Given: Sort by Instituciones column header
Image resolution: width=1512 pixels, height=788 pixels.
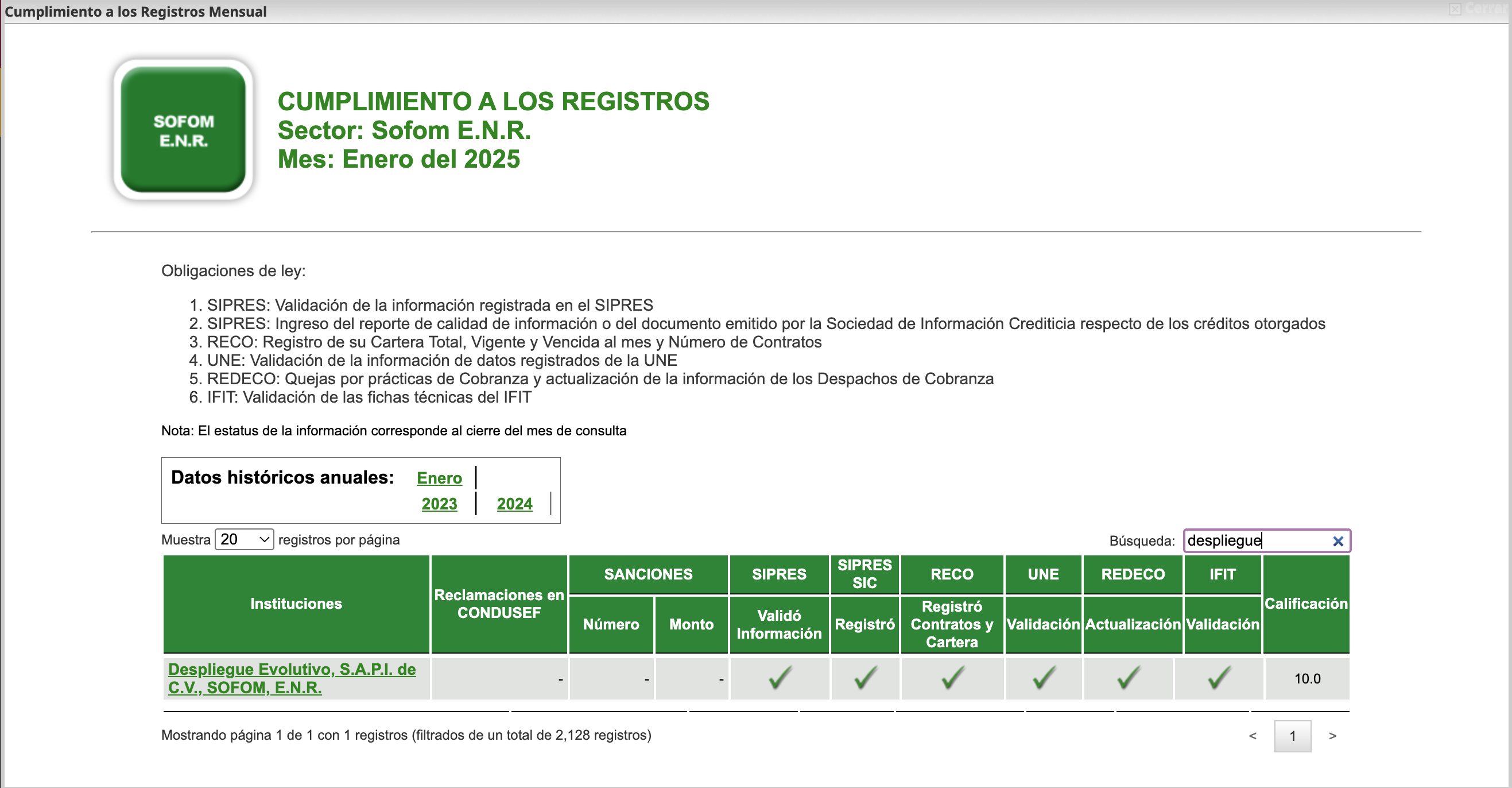Looking at the screenshot, I should click(x=296, y=604).
